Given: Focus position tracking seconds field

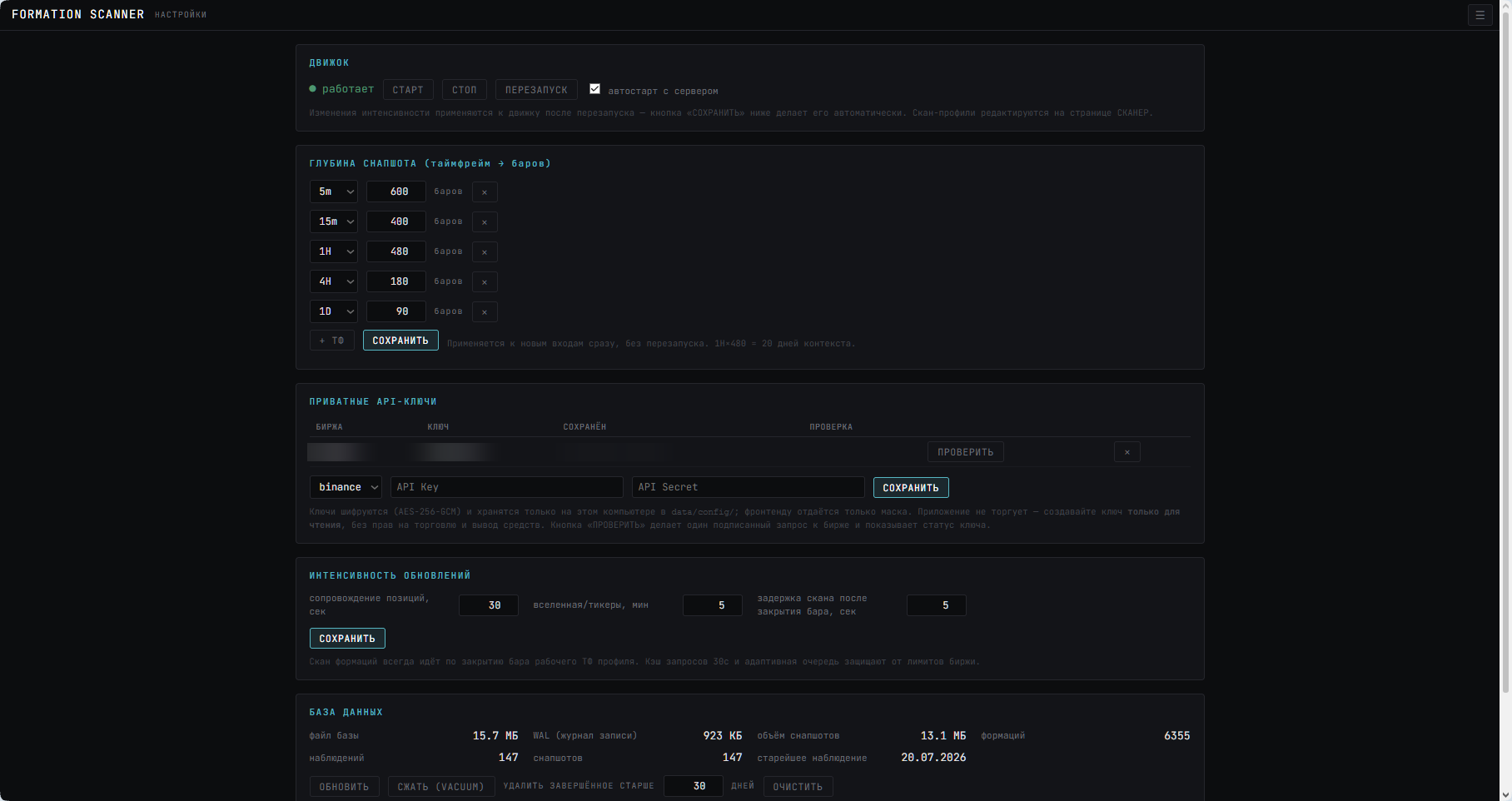Looking at the screenshot, I should click(489, 605).
